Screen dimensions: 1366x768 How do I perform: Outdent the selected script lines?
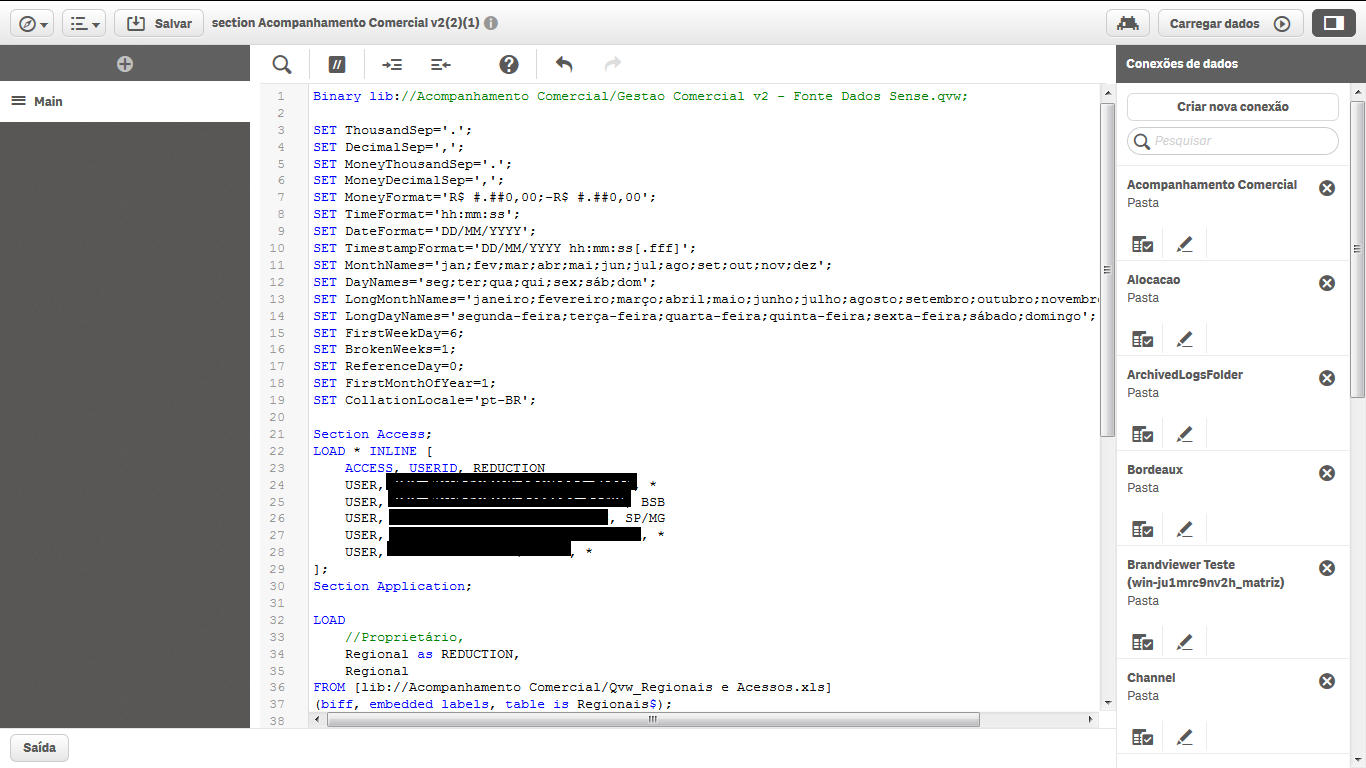[x=441, y=65]
